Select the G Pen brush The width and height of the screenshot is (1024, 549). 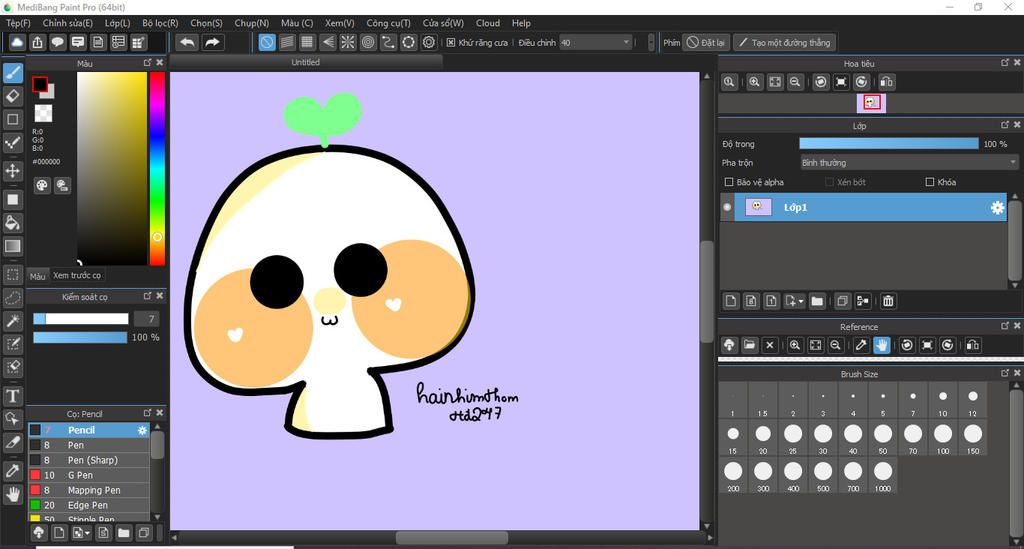[x=89, y=475]
